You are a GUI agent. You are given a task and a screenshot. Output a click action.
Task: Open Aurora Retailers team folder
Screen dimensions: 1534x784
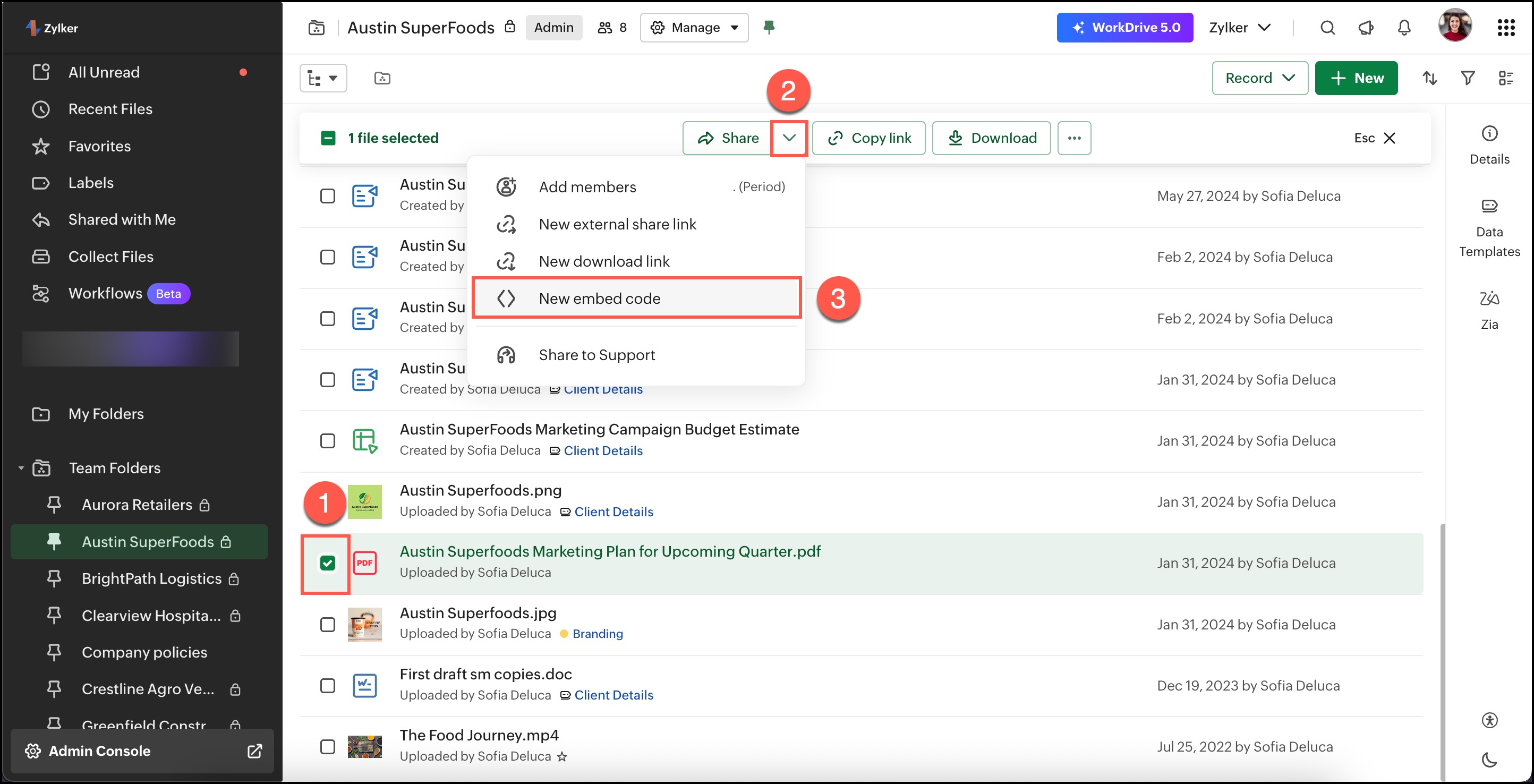click(139, 505)
